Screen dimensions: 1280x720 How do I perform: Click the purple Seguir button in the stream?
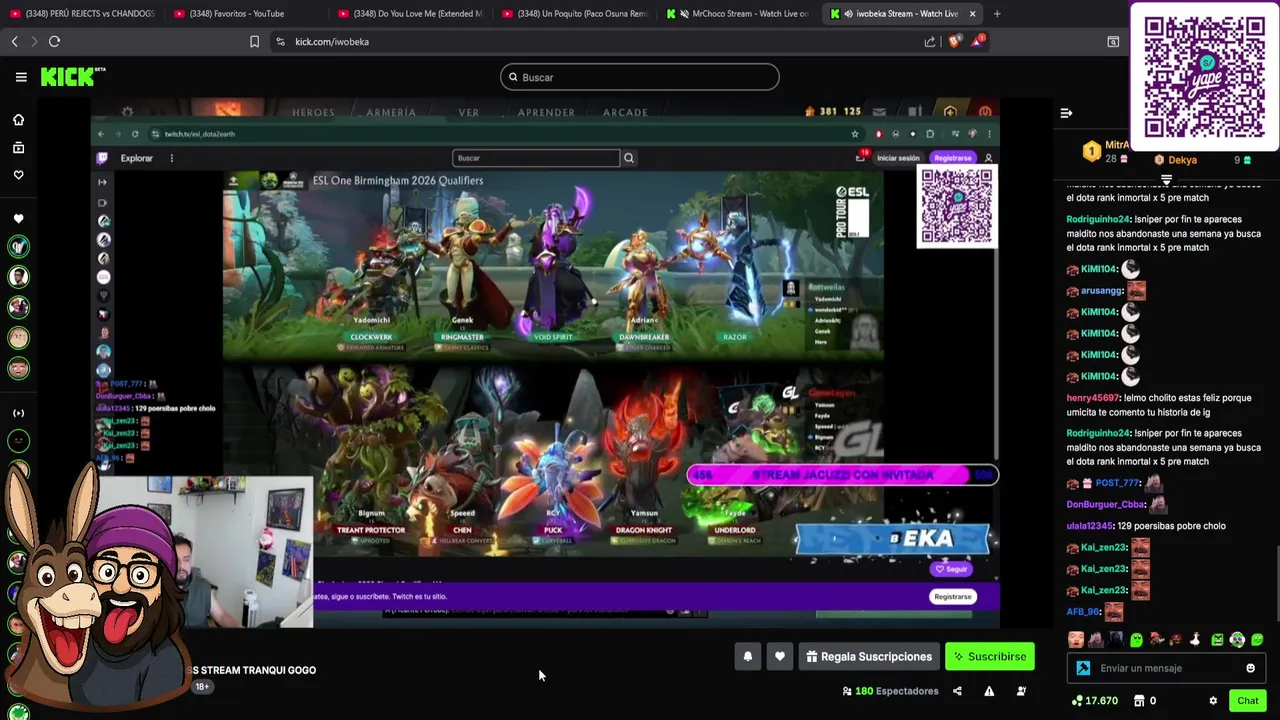pos(951,569)
